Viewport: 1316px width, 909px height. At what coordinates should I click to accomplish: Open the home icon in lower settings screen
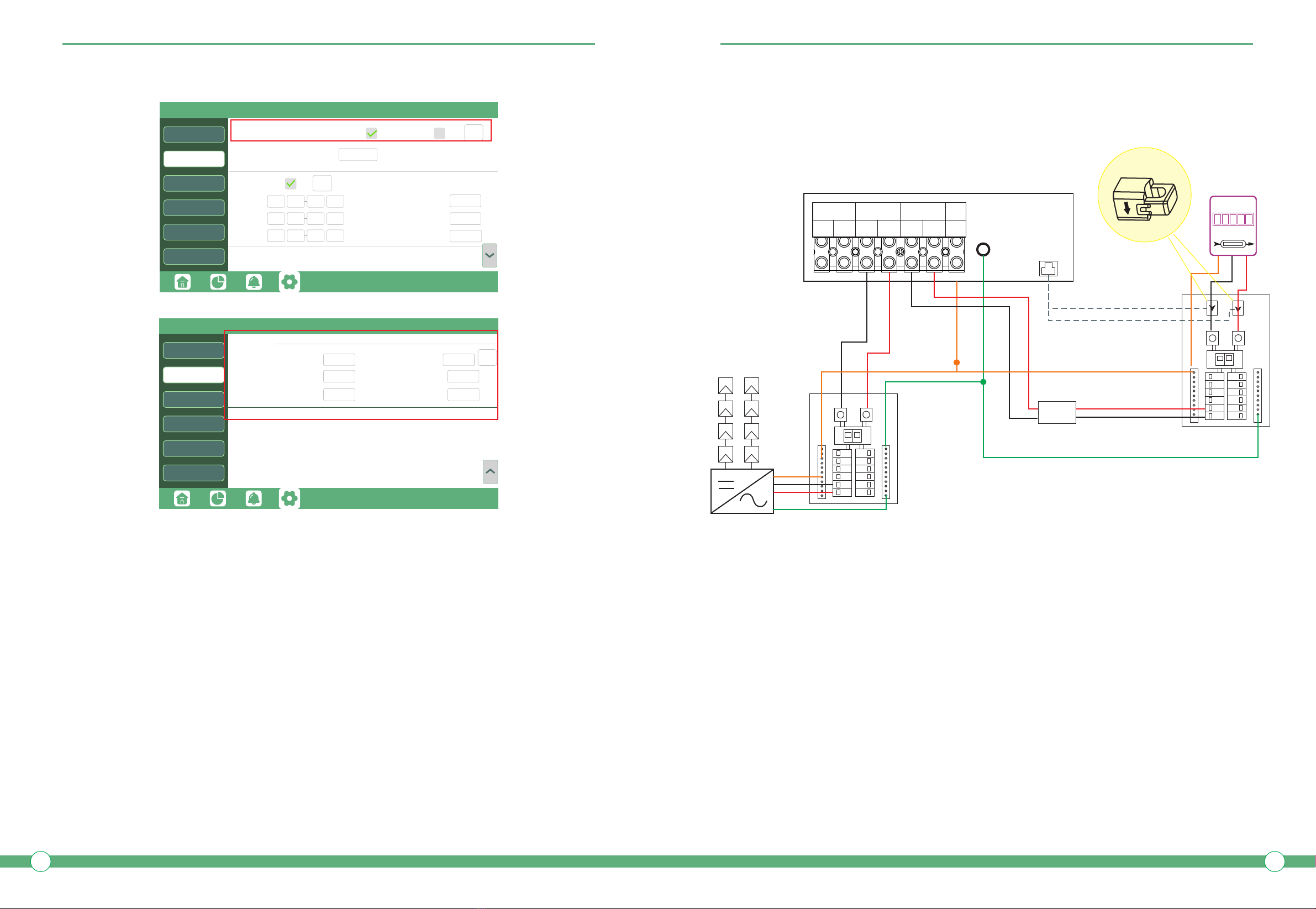[182, 498]
